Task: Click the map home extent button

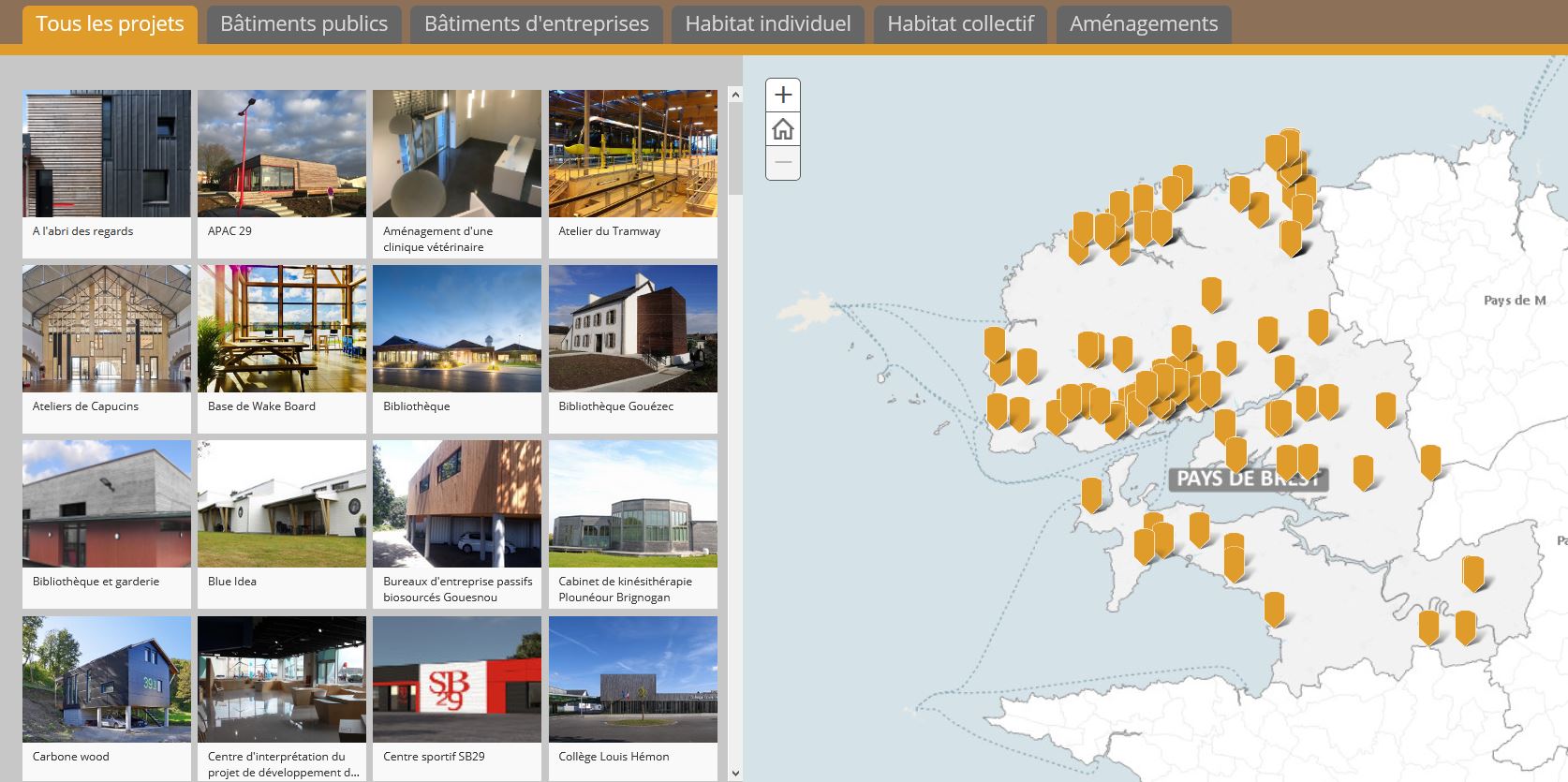Action: pos(783,129)
